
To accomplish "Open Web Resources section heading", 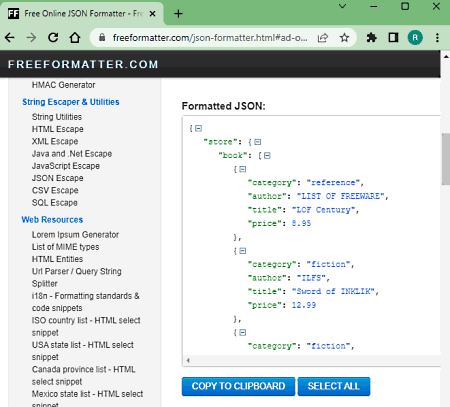I will [x=52, y=220].
